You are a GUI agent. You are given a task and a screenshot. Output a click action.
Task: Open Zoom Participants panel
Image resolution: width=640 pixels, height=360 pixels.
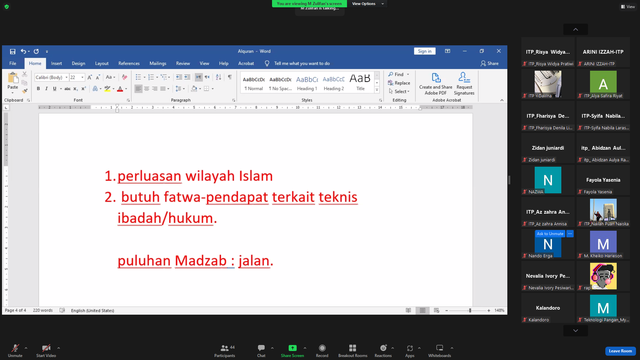click(x=224, y=351)
